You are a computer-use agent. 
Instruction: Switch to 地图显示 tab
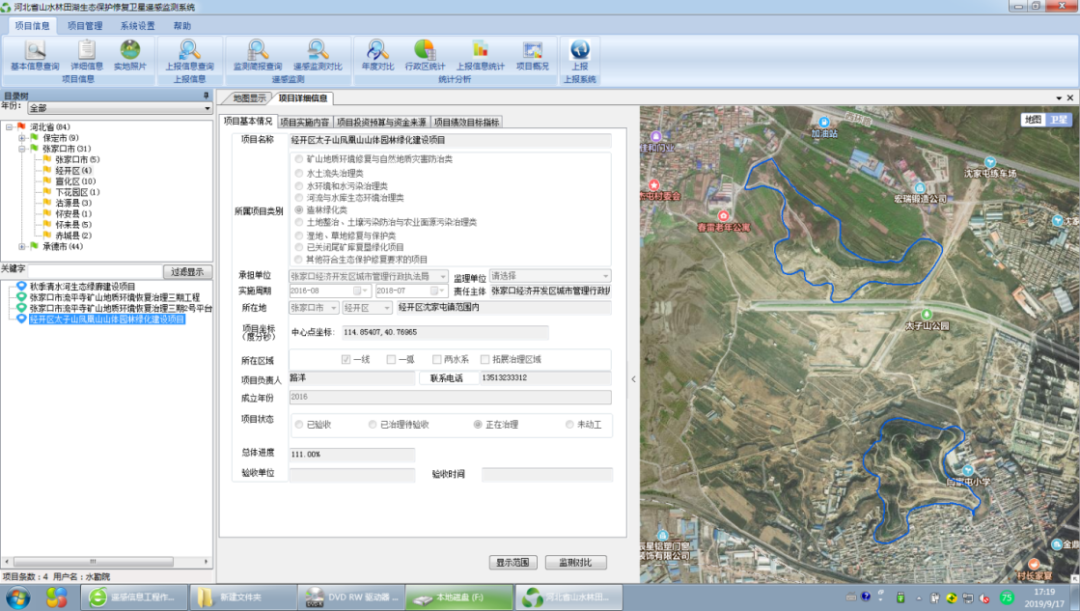point(249,98)
